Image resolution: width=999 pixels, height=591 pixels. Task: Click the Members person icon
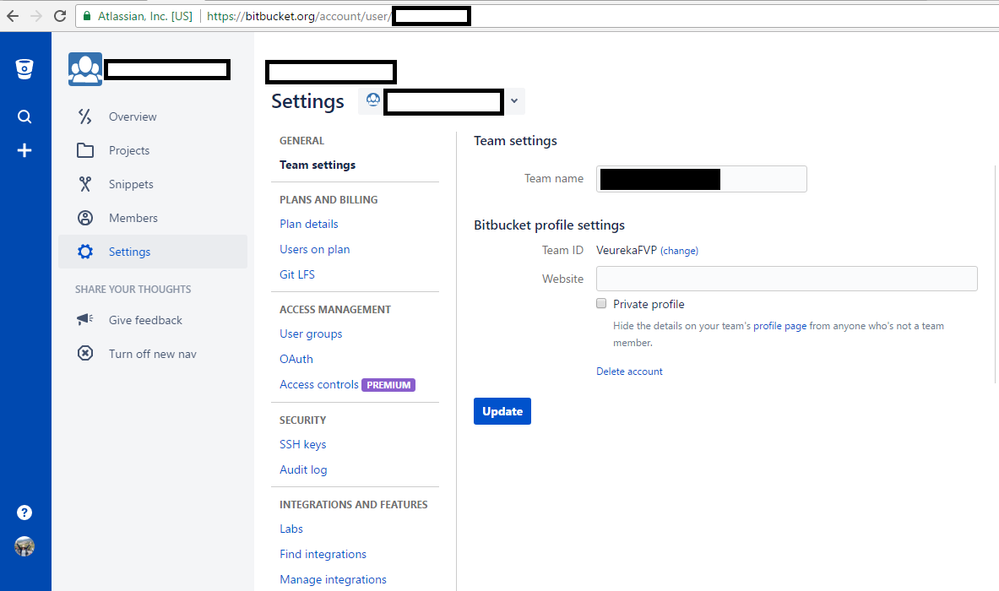(85, 218)
